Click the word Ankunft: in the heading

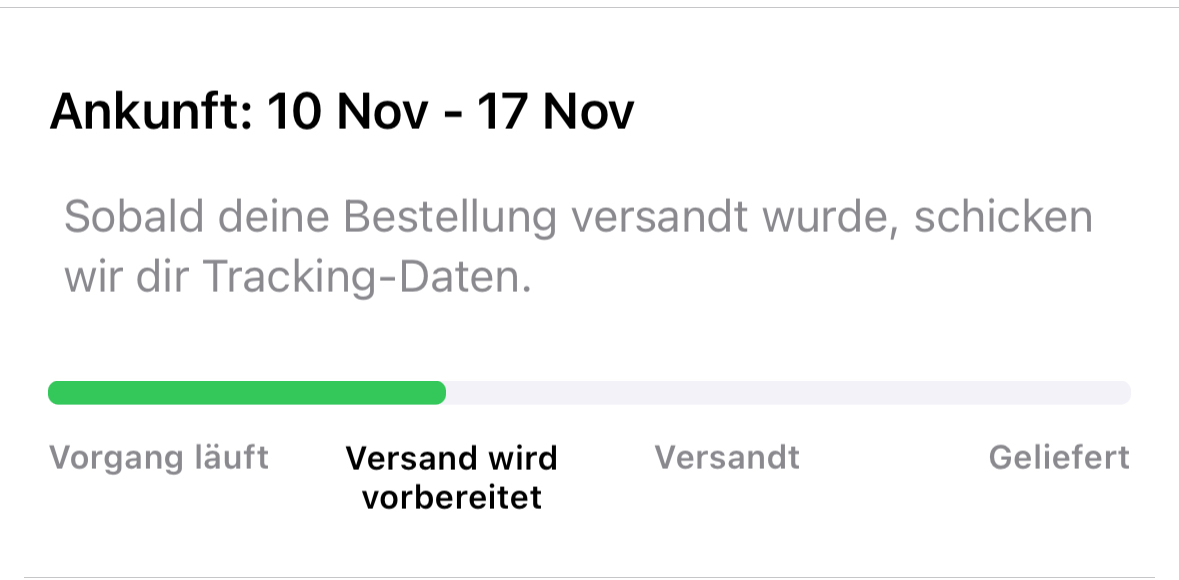pos(150,112)
